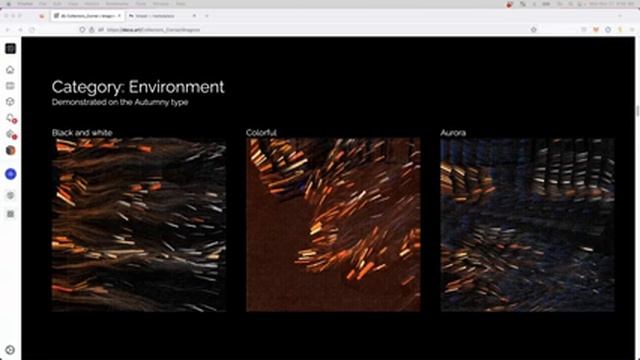The height and width of the screenshot is (360, 640).
Task: Open the Apple menu
Action: point(8,4)
